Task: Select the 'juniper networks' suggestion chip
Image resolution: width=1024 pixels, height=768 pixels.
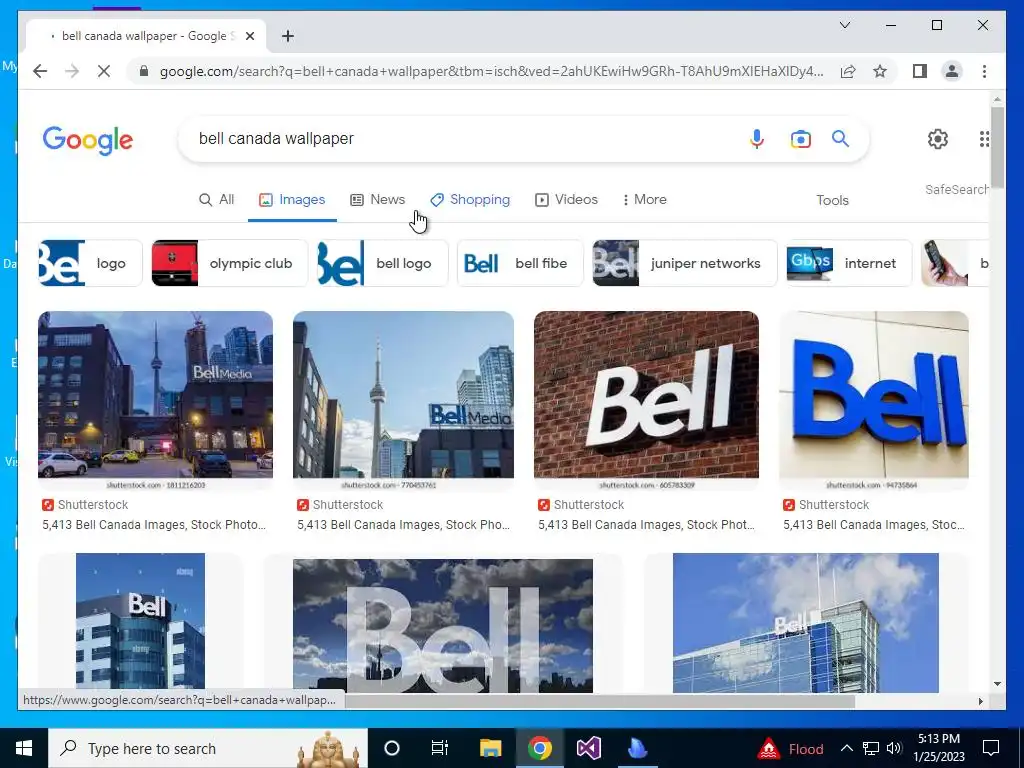Action: tap(685, 263)
